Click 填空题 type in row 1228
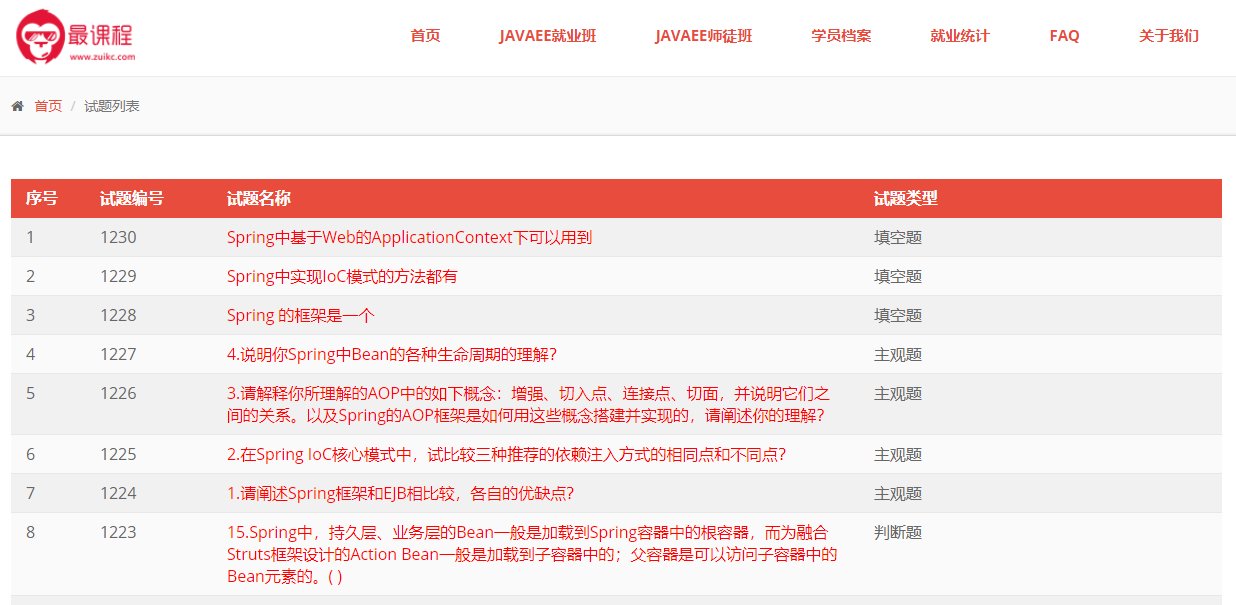 898,315
